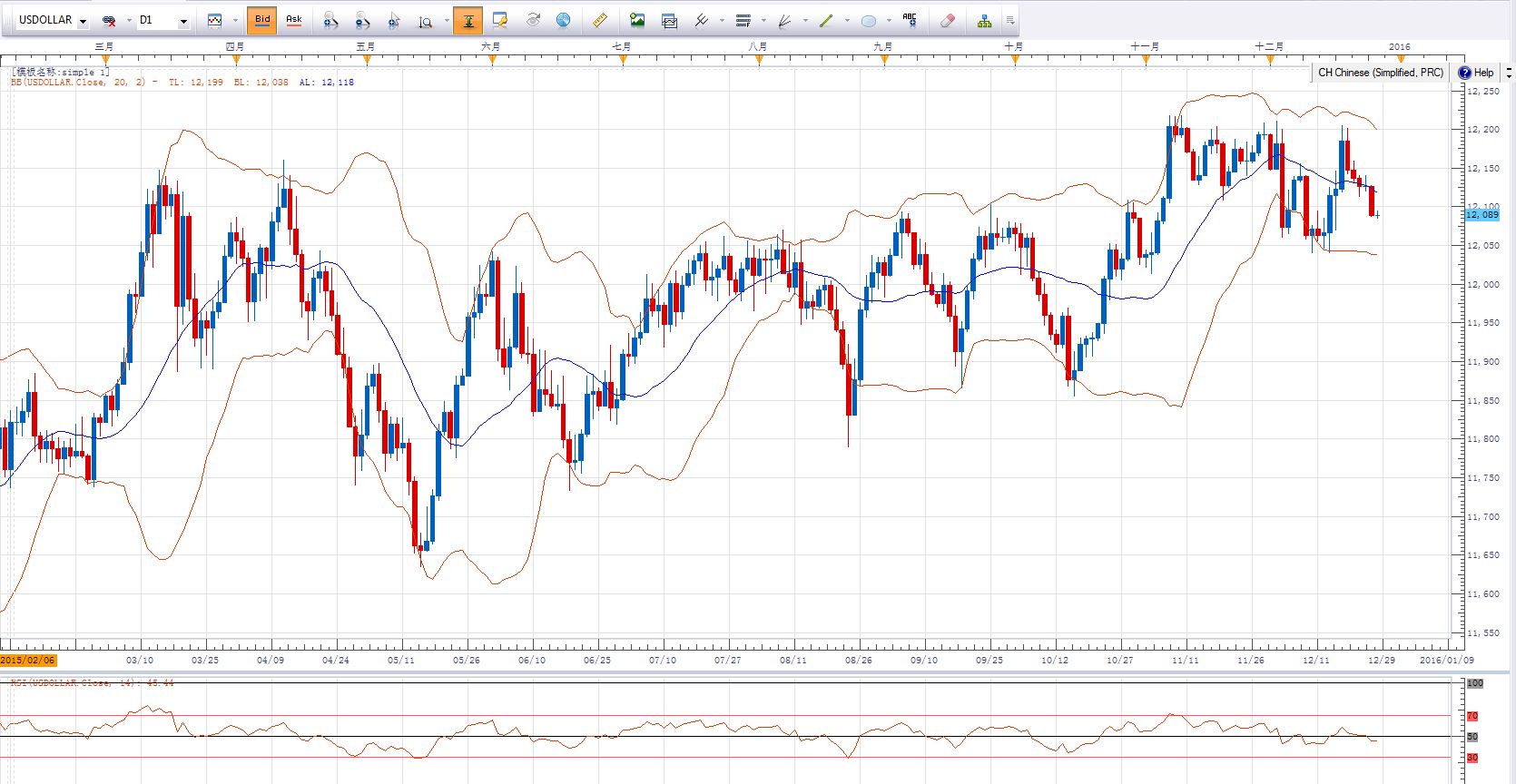
Task: Expand the trend line dropdown arrow
Action: tap(847, 20)
